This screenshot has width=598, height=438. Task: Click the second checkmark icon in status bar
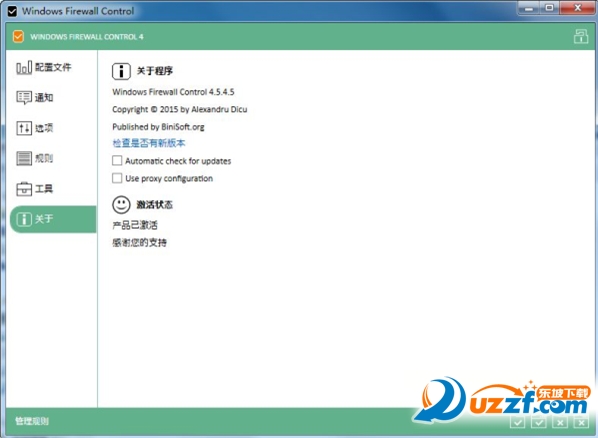click(539, 422)
